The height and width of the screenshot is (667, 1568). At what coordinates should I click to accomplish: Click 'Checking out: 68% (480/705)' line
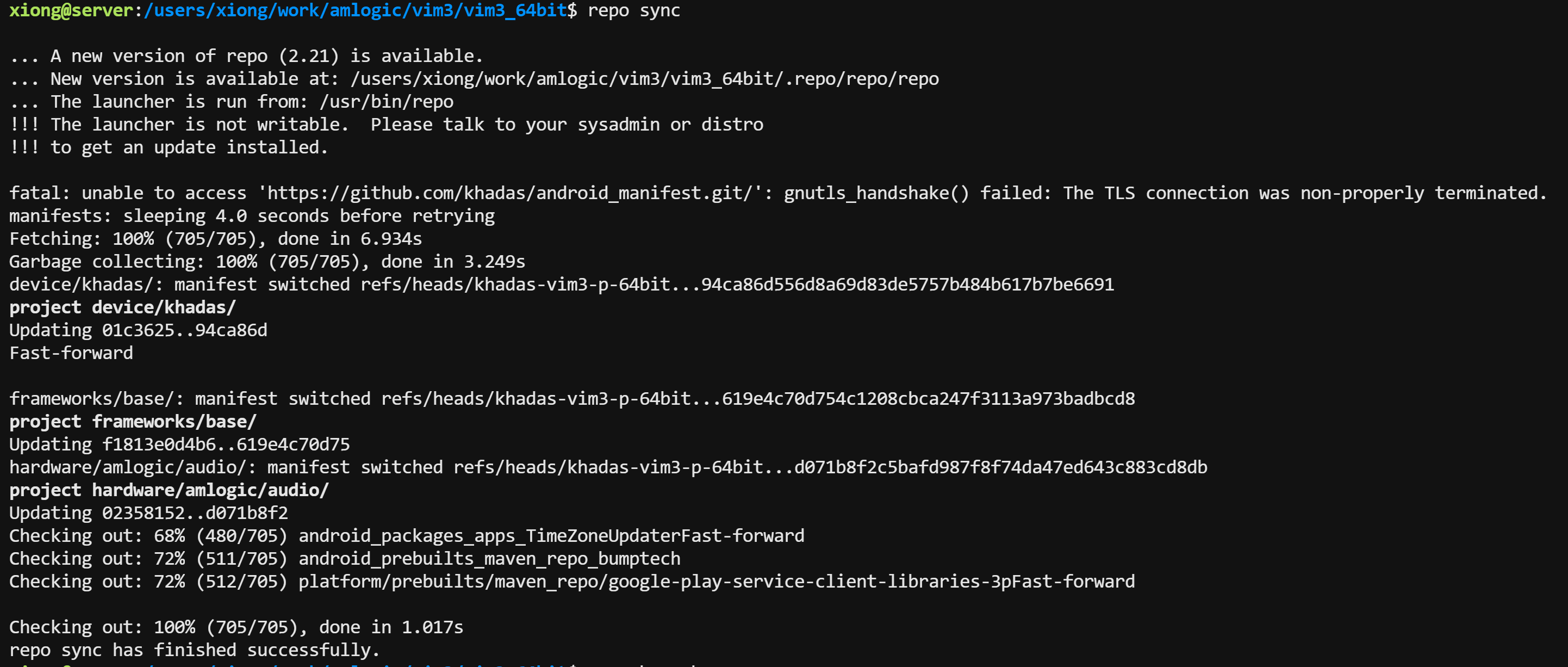tap(407, 536)
